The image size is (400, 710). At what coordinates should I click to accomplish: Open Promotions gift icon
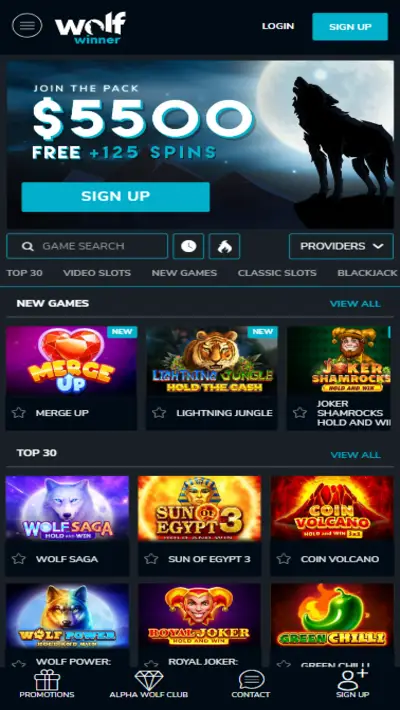pos(47,680)
